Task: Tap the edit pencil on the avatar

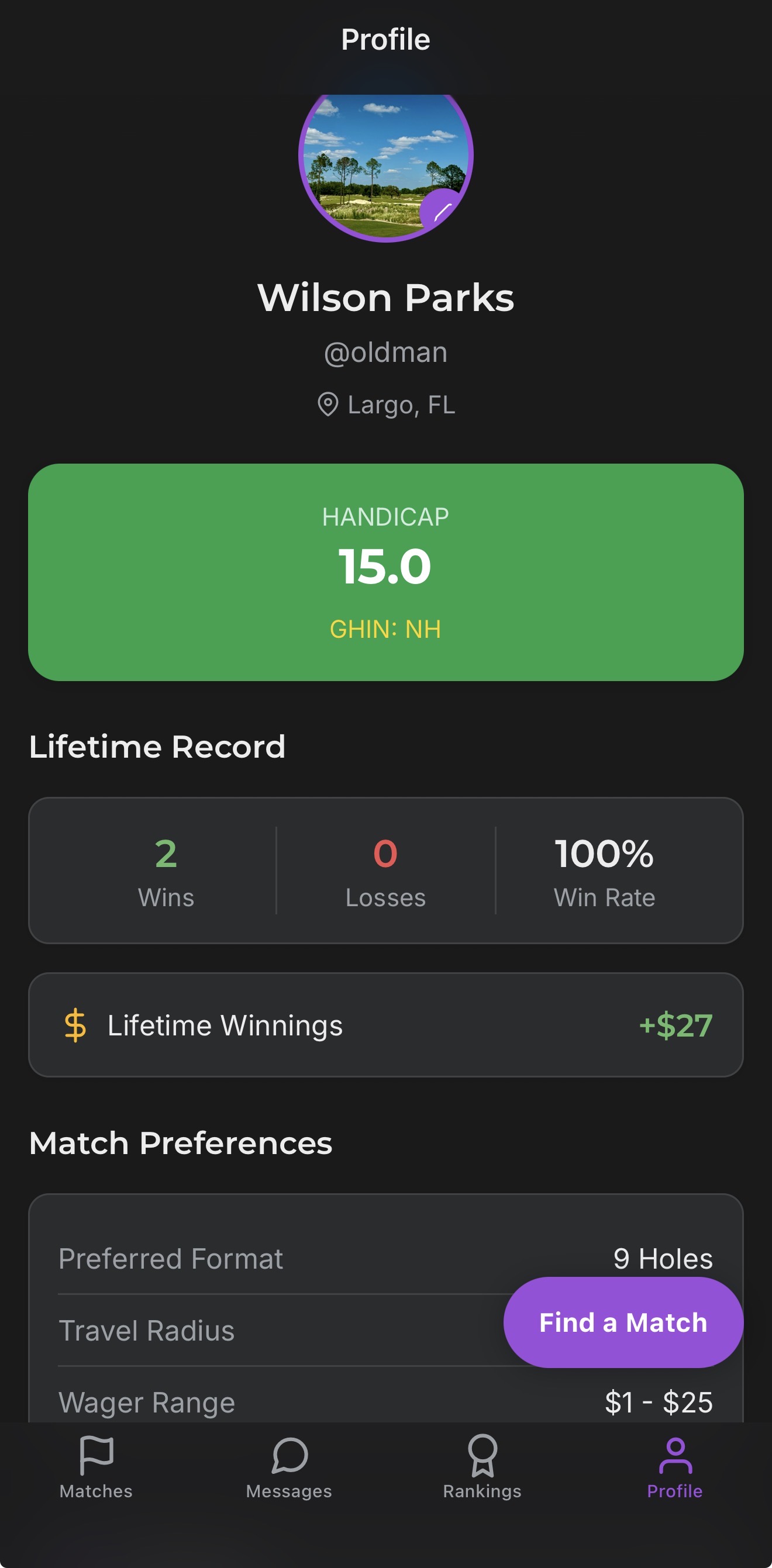Action: pos(444,210)
